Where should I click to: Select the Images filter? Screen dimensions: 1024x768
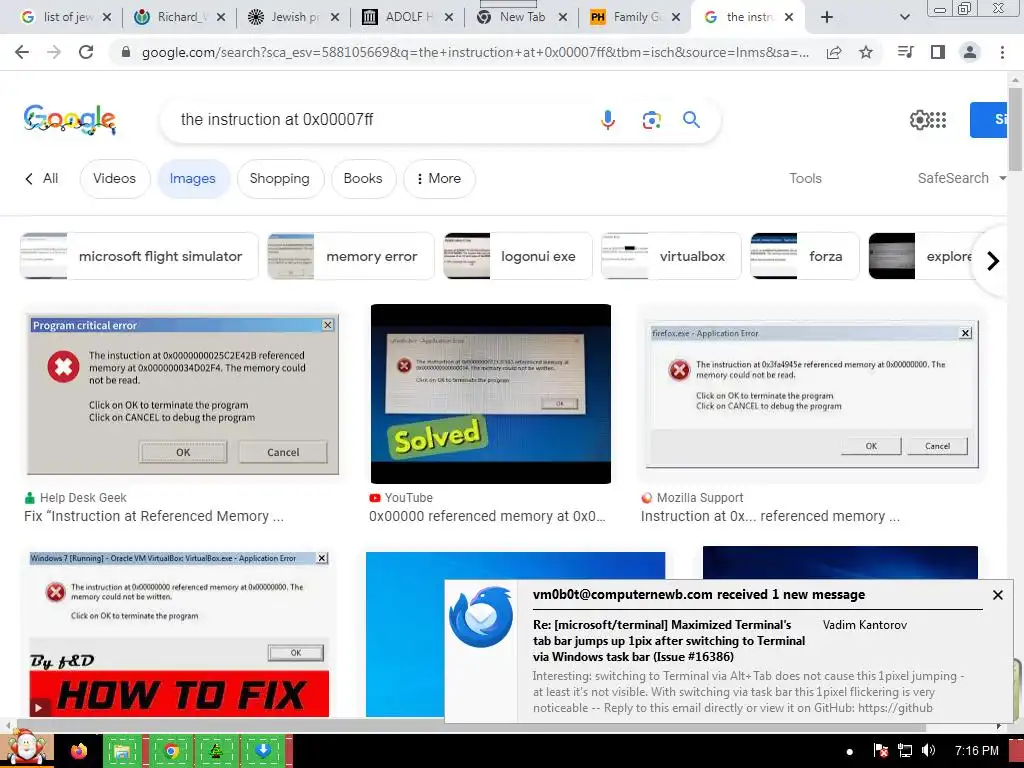coord(193,178)
